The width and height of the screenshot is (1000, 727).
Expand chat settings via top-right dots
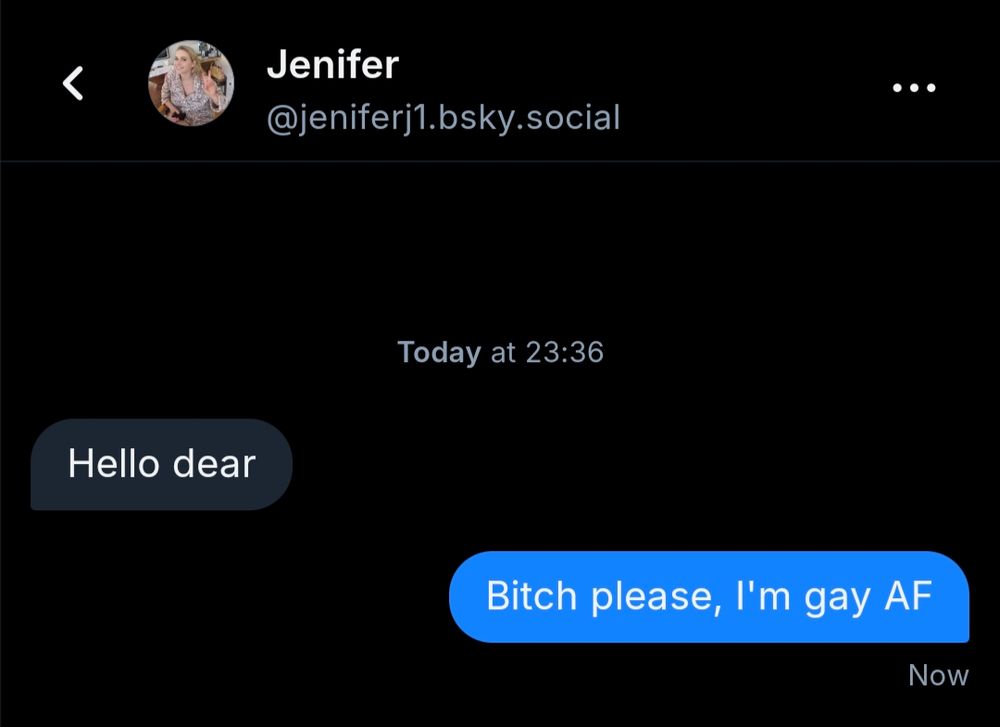(x=914, y=87)
